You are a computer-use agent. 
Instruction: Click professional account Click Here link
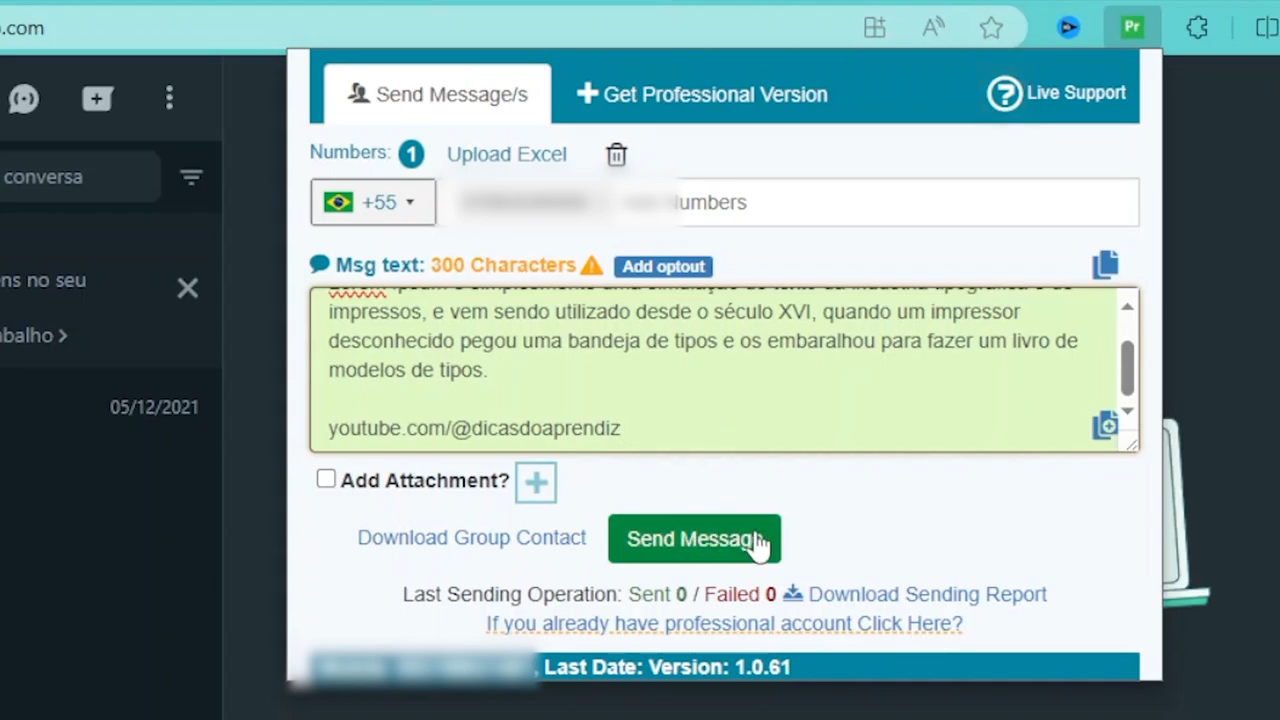[724, 623]
